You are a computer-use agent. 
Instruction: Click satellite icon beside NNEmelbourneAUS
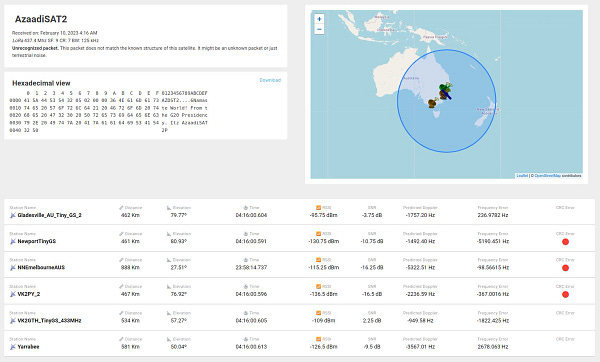(13, 267)
